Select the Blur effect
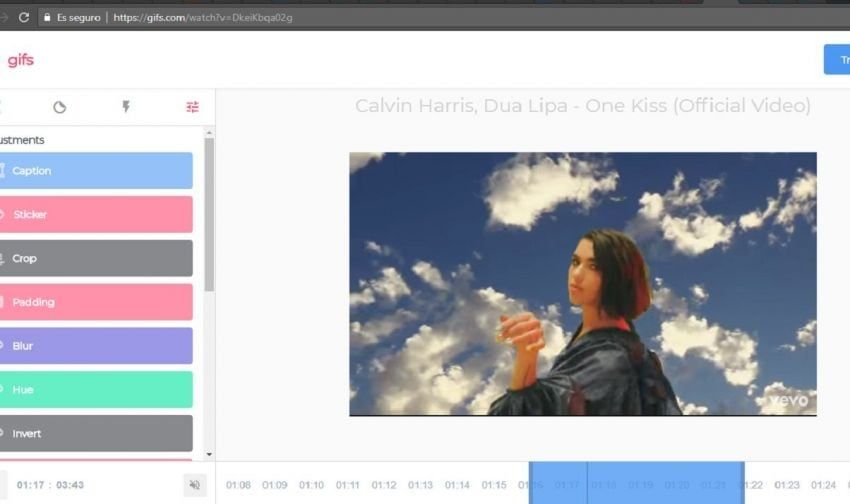 coord(95,346)
